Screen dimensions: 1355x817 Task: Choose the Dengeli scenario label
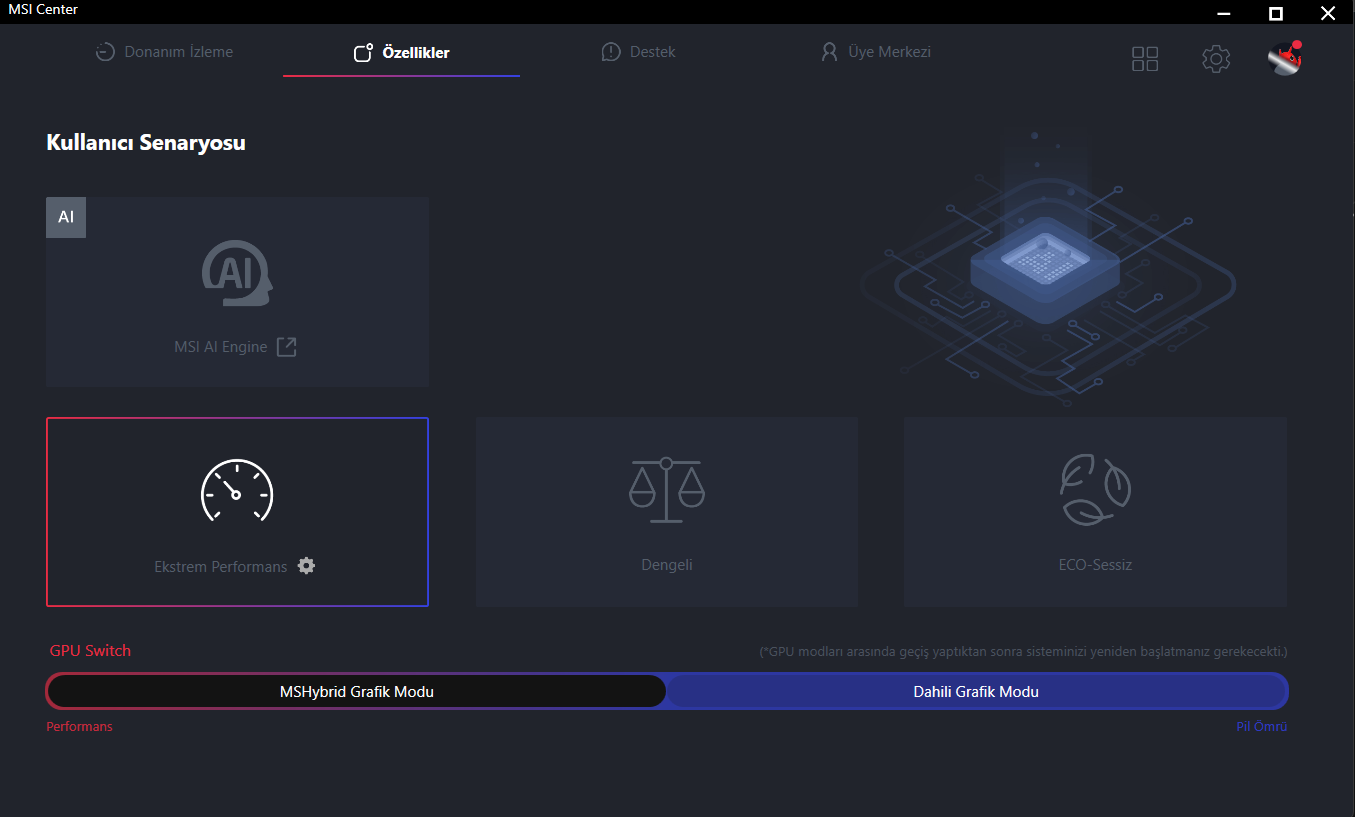667,565
